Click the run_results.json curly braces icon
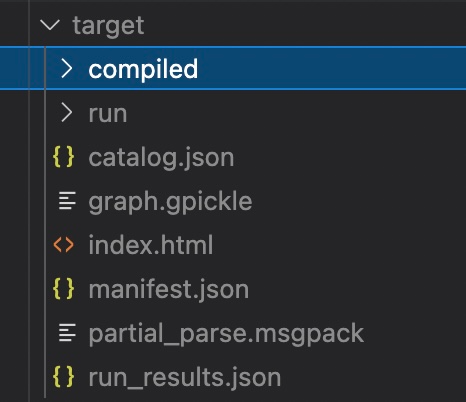 [x=63, y=377]
